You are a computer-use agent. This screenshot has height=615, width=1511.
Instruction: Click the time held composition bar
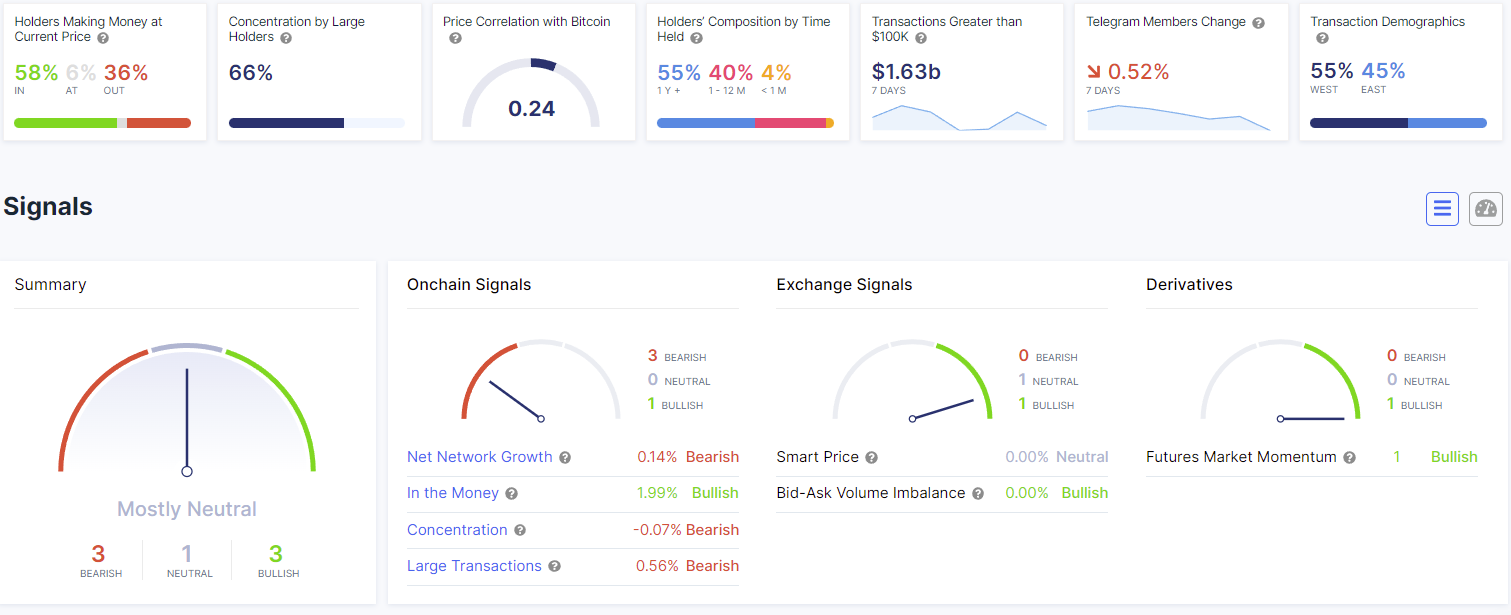tap(745, 123)
